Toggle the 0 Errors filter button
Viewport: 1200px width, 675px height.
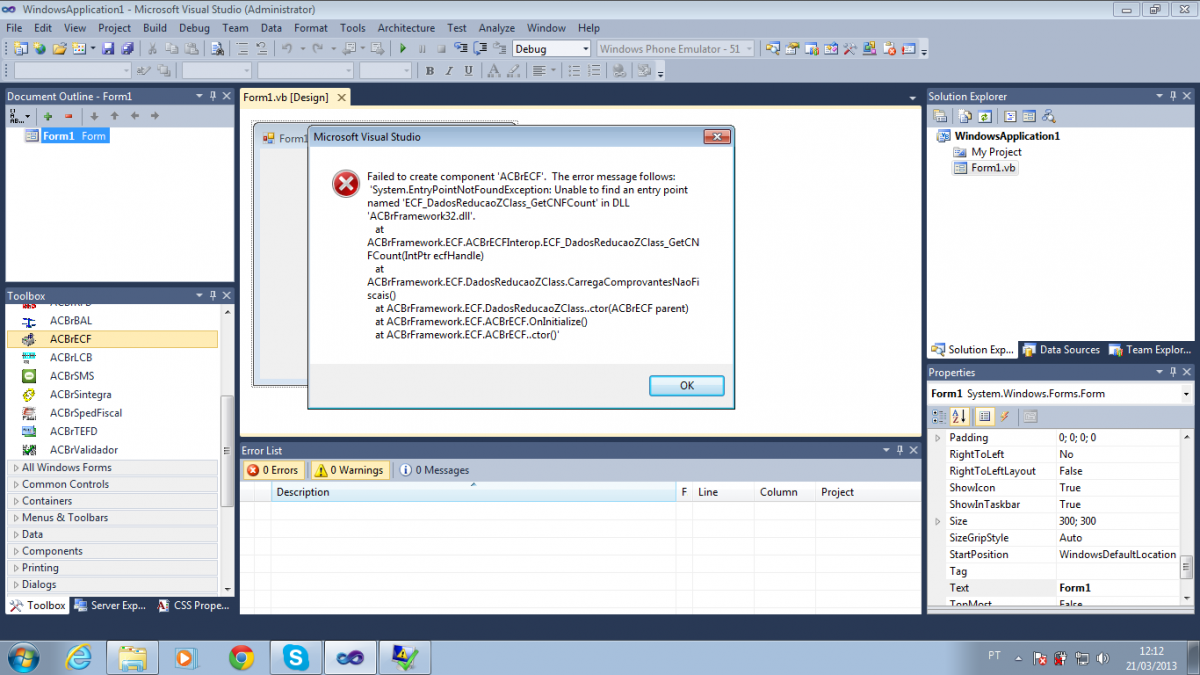[272, 470]
